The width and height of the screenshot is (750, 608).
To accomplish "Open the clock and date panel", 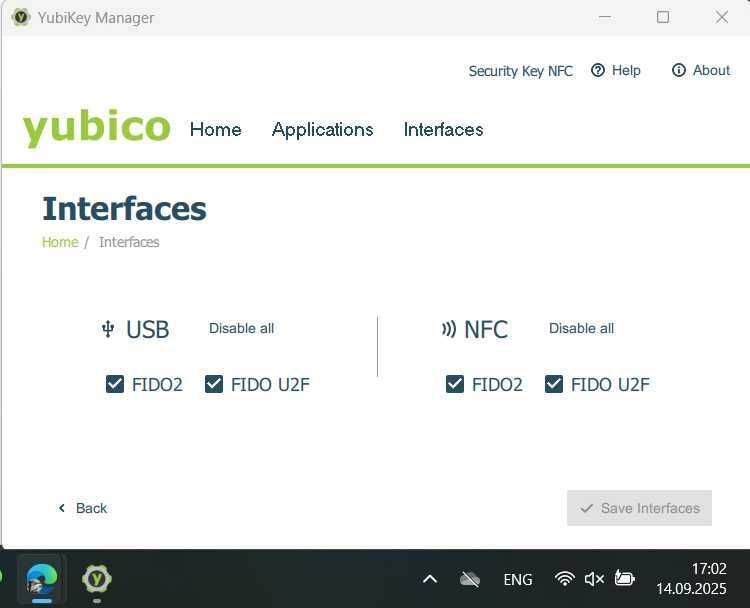I will tap(691, 579).
